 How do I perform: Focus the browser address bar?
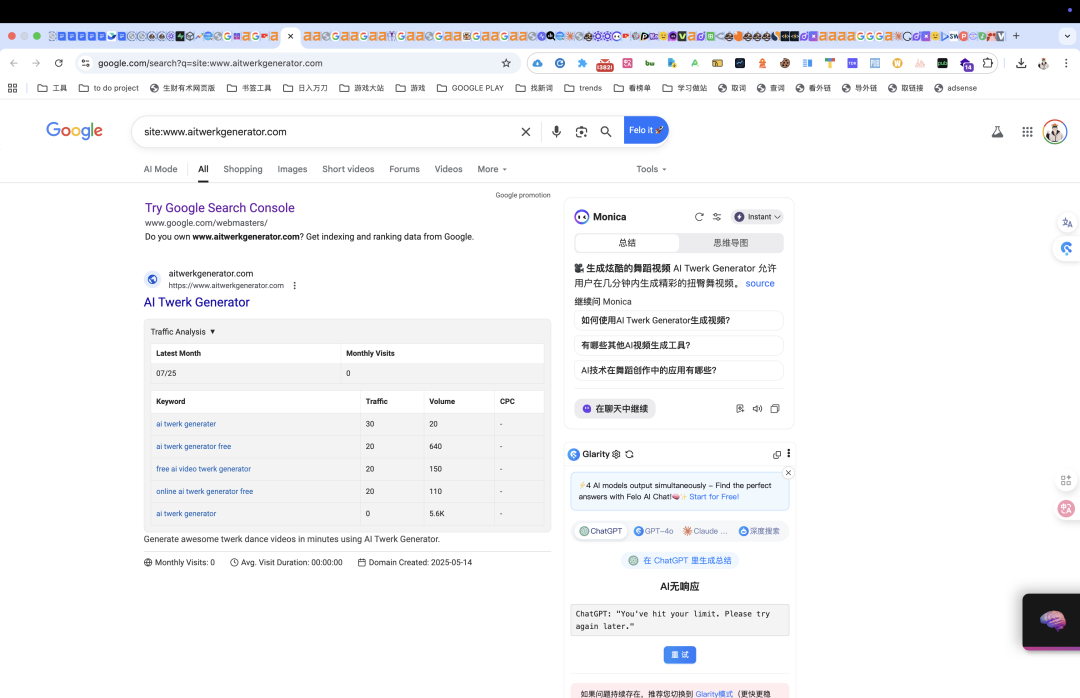[x=296, y=63]
